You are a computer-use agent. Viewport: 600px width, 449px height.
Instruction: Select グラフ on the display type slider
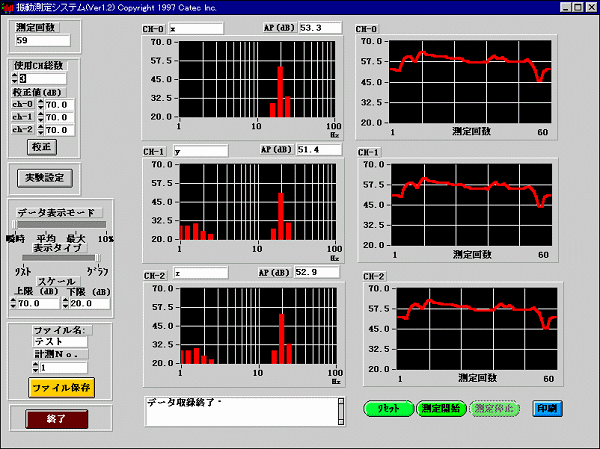(98, 272)
